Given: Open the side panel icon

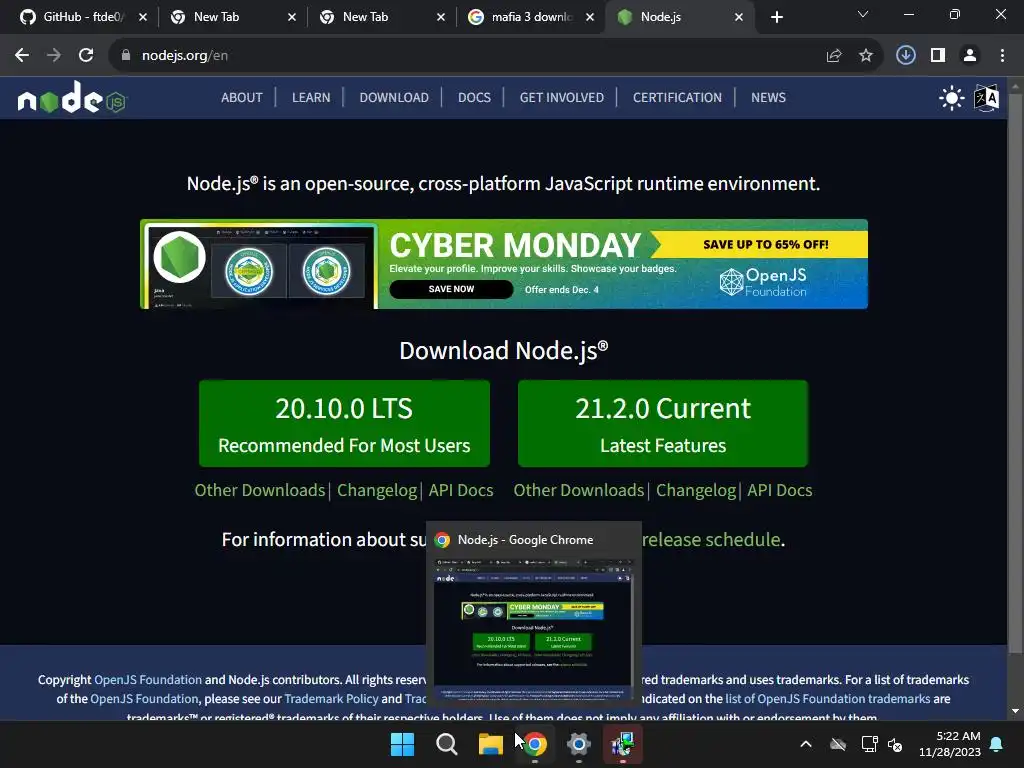Looking at the screenshot, I should pos(938,56).
